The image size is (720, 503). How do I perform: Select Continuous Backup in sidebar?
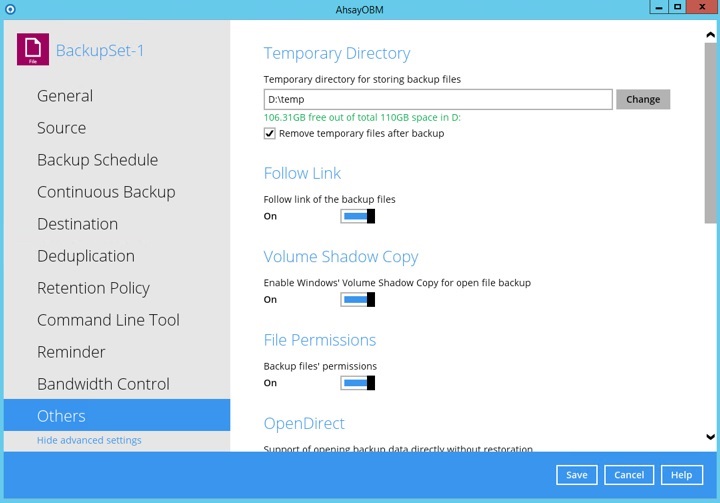pos(106,192)
